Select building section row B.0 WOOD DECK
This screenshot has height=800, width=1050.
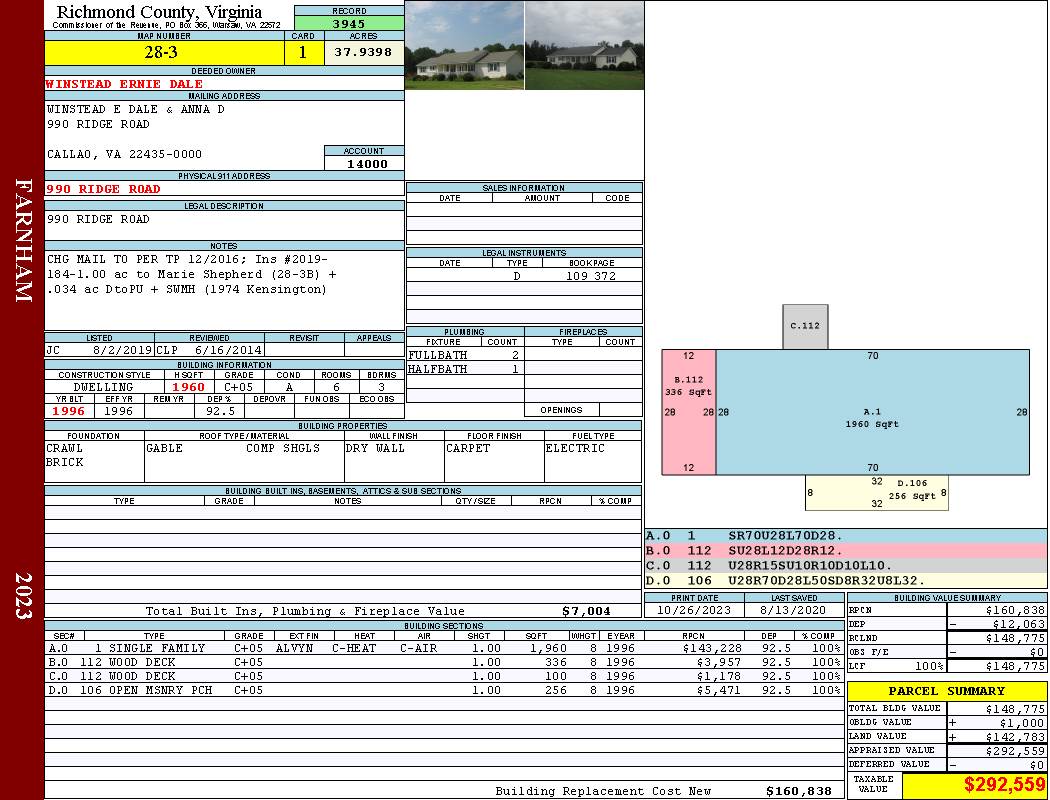point(443,662)
